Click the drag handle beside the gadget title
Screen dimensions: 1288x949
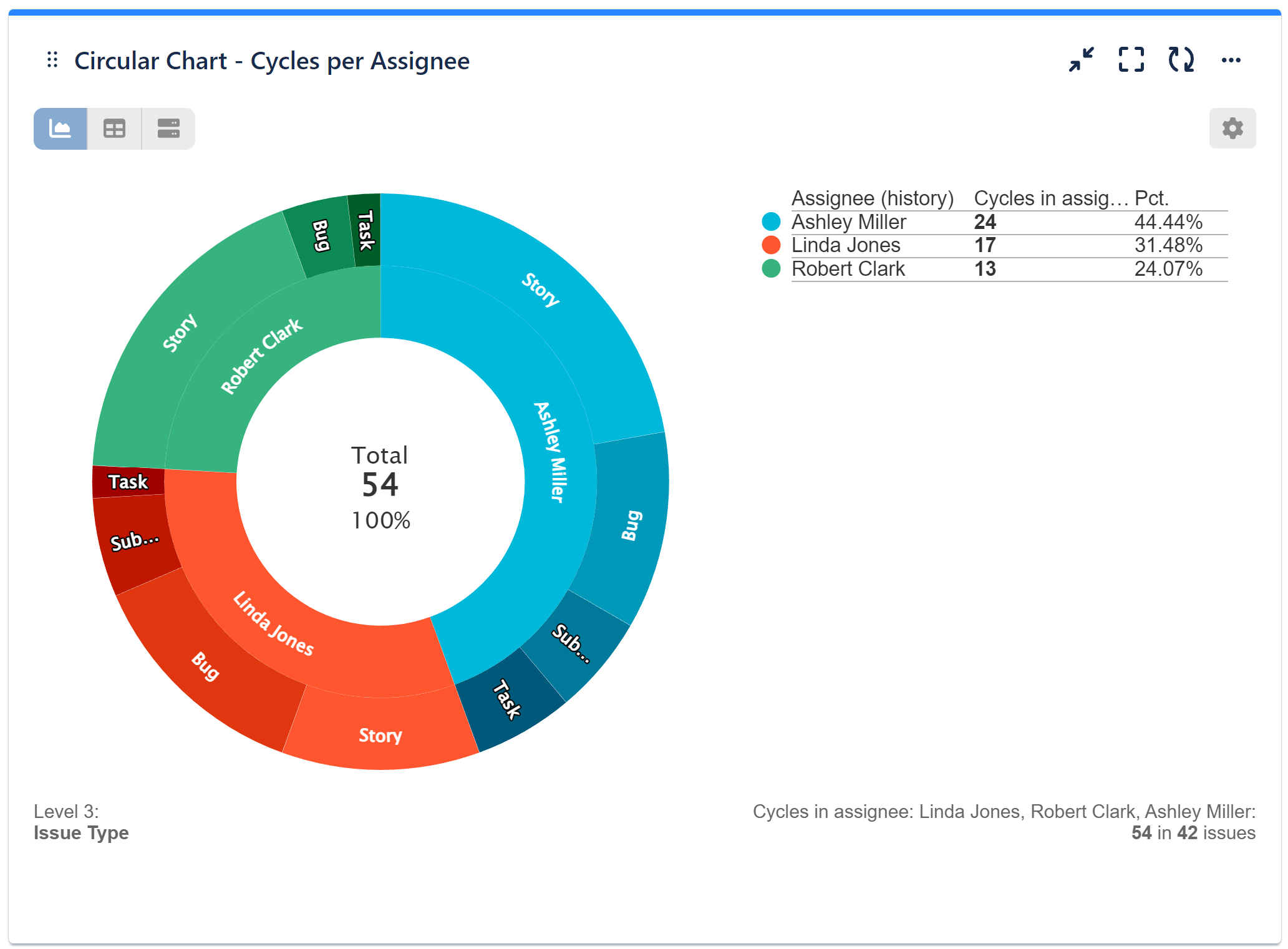click(52, 60)
